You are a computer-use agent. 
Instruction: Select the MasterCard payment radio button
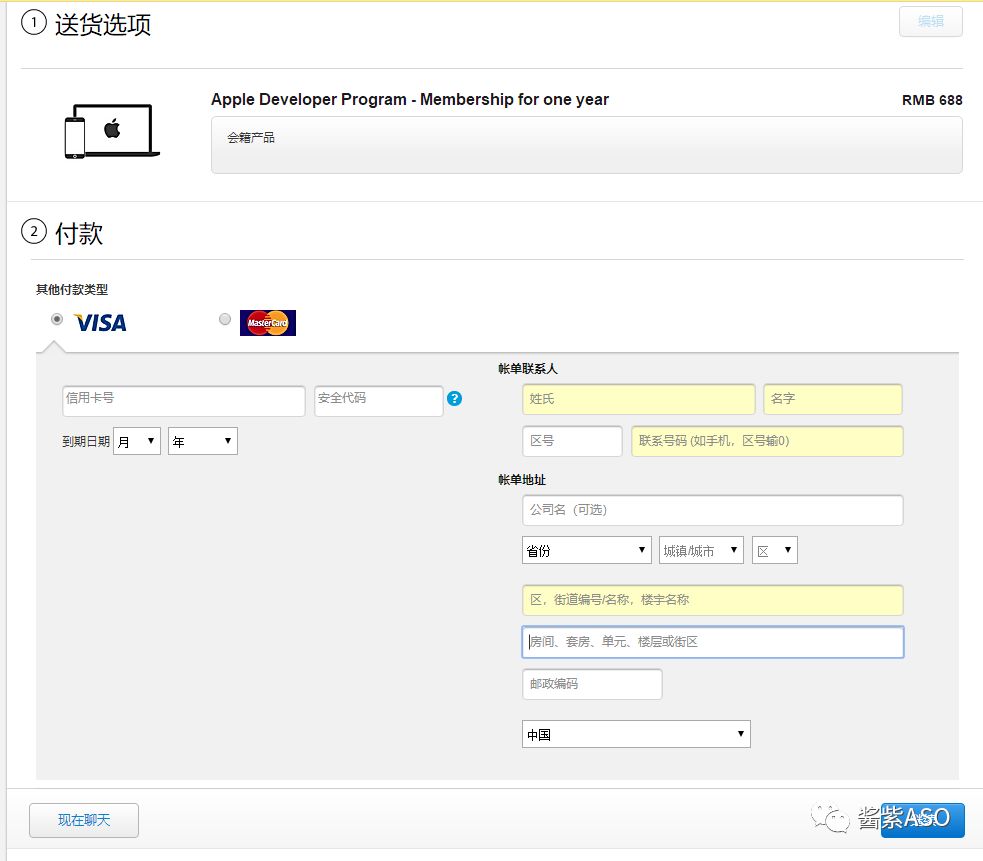pyautogui.click(x=224, y=319)
